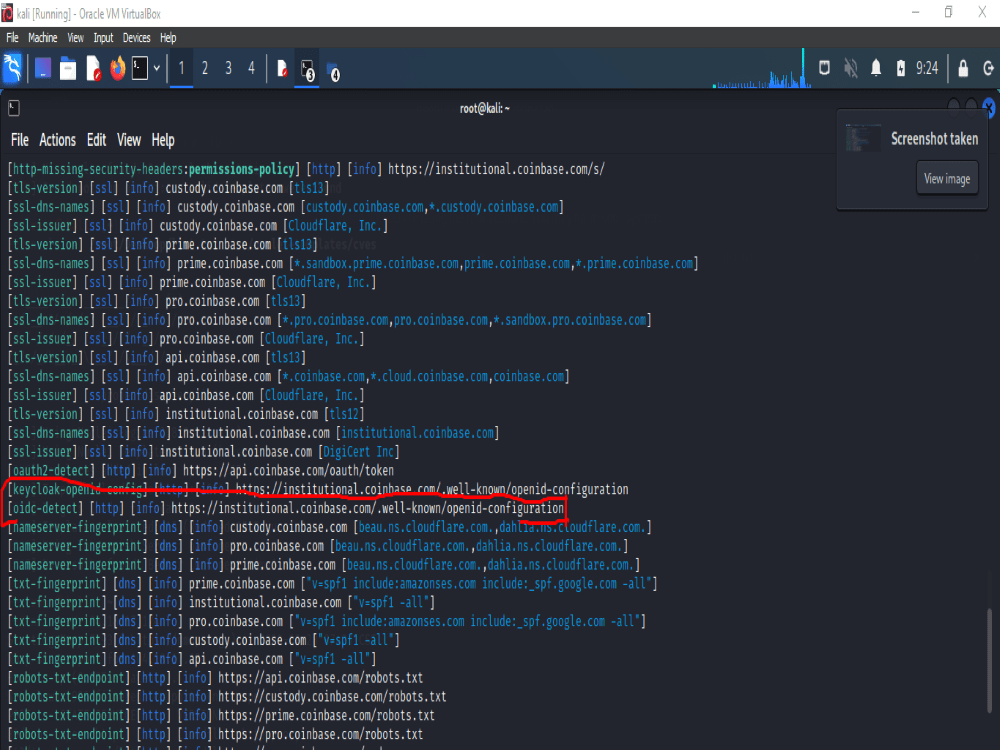Select the terminal window group with badge 3
The height and width of the screenshot is (750, 1000).
(x=307, y=70)
